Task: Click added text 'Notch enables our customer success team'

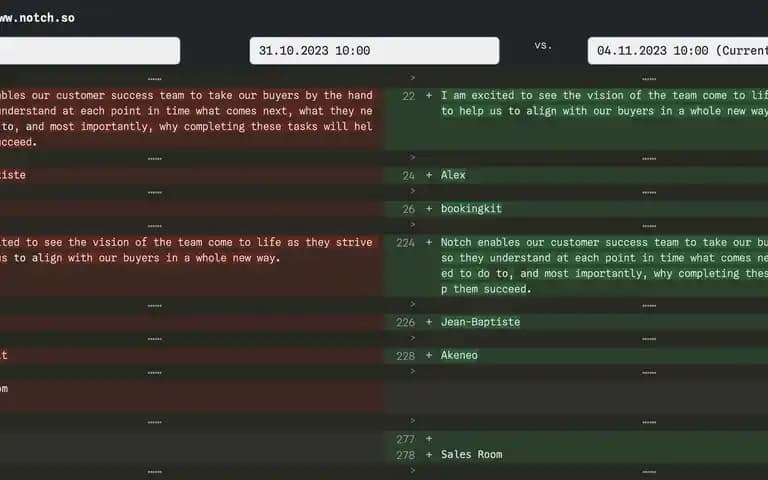Action: tap(560, 242)
